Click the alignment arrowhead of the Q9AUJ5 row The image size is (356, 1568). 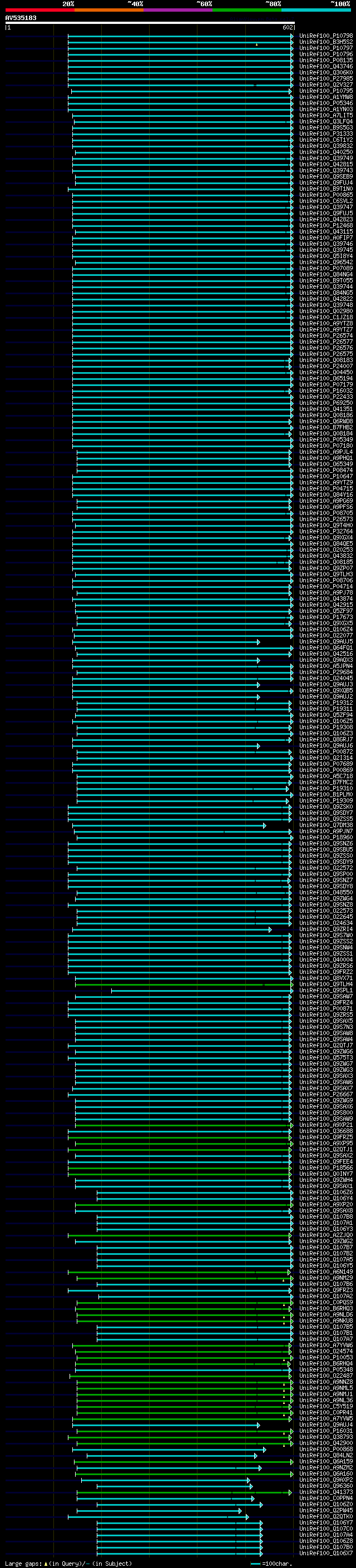tap(258, 642)
